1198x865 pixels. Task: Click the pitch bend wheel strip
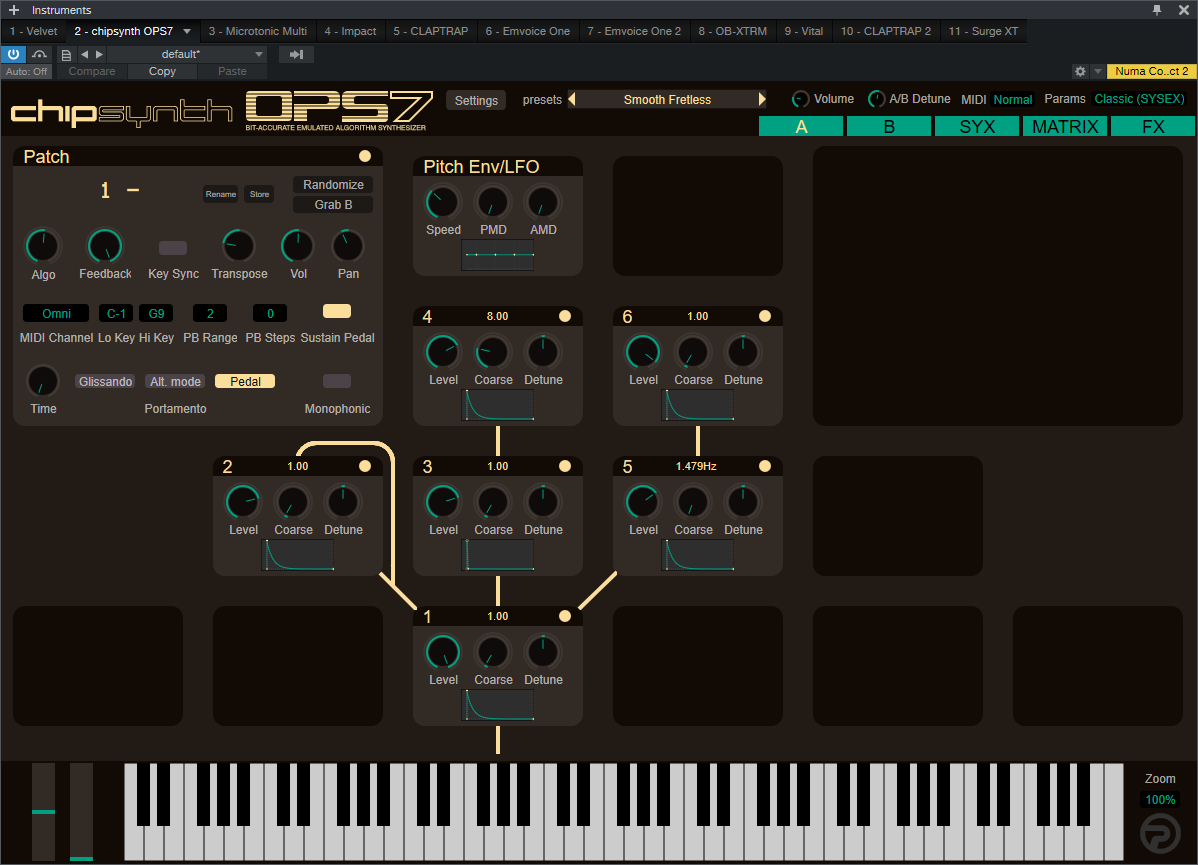[43, 812]
